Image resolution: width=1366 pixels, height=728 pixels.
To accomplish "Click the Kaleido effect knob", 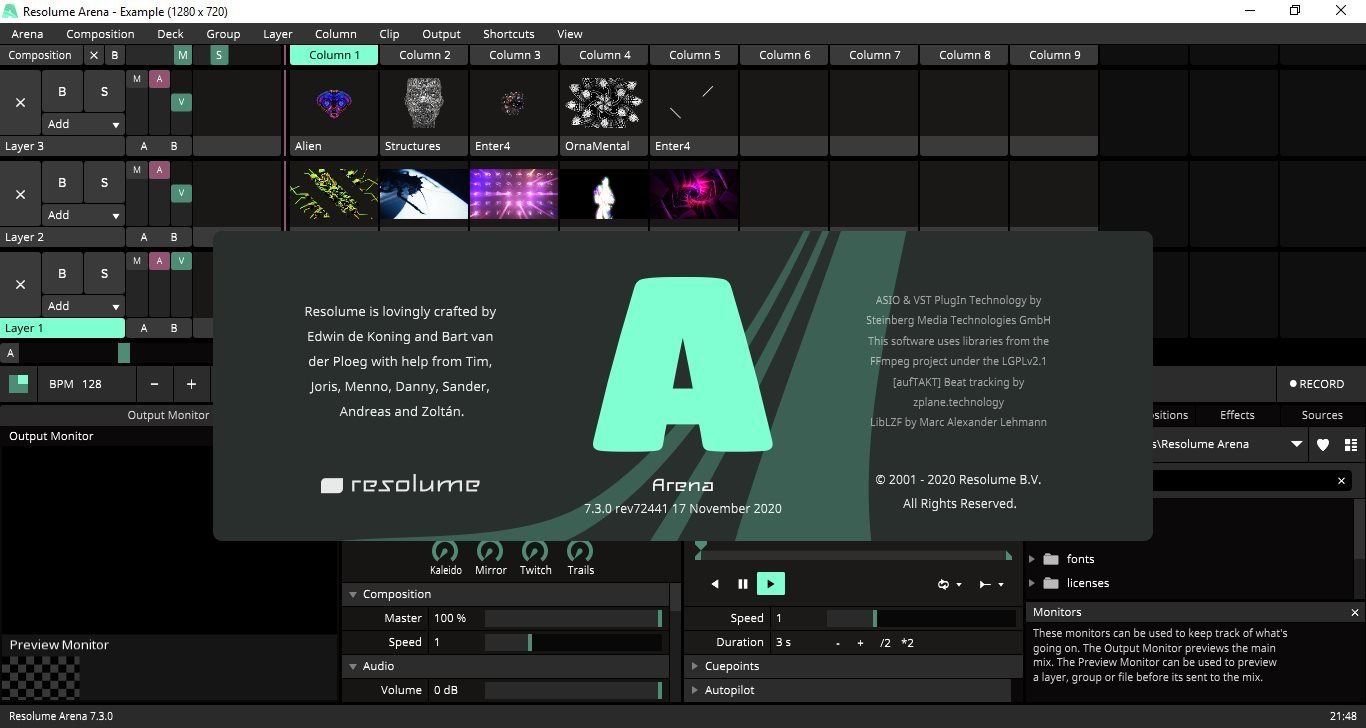I will [x=445, y=551].
